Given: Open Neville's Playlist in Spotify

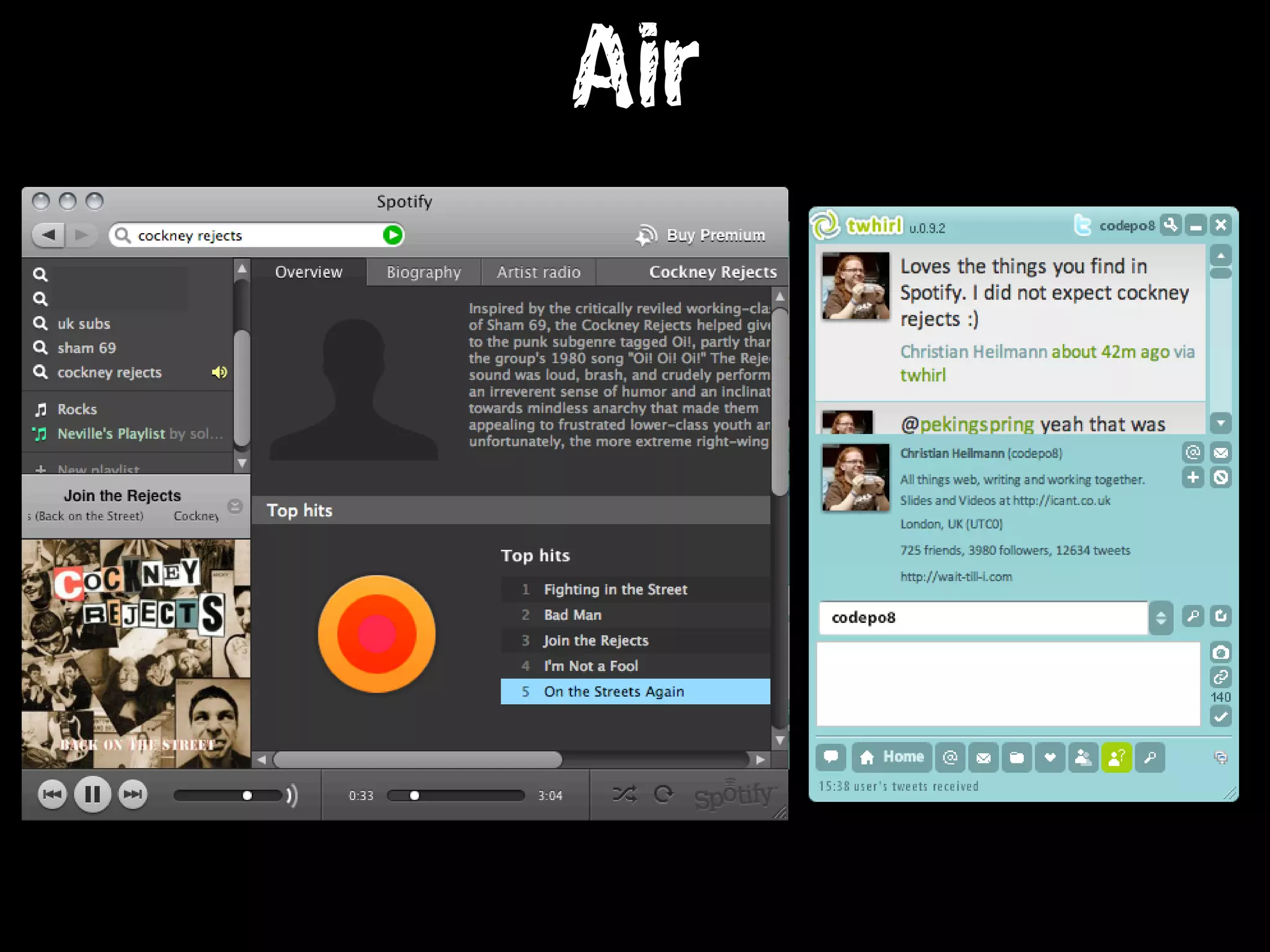Looking at the screenshot, I should pos(112,434).
